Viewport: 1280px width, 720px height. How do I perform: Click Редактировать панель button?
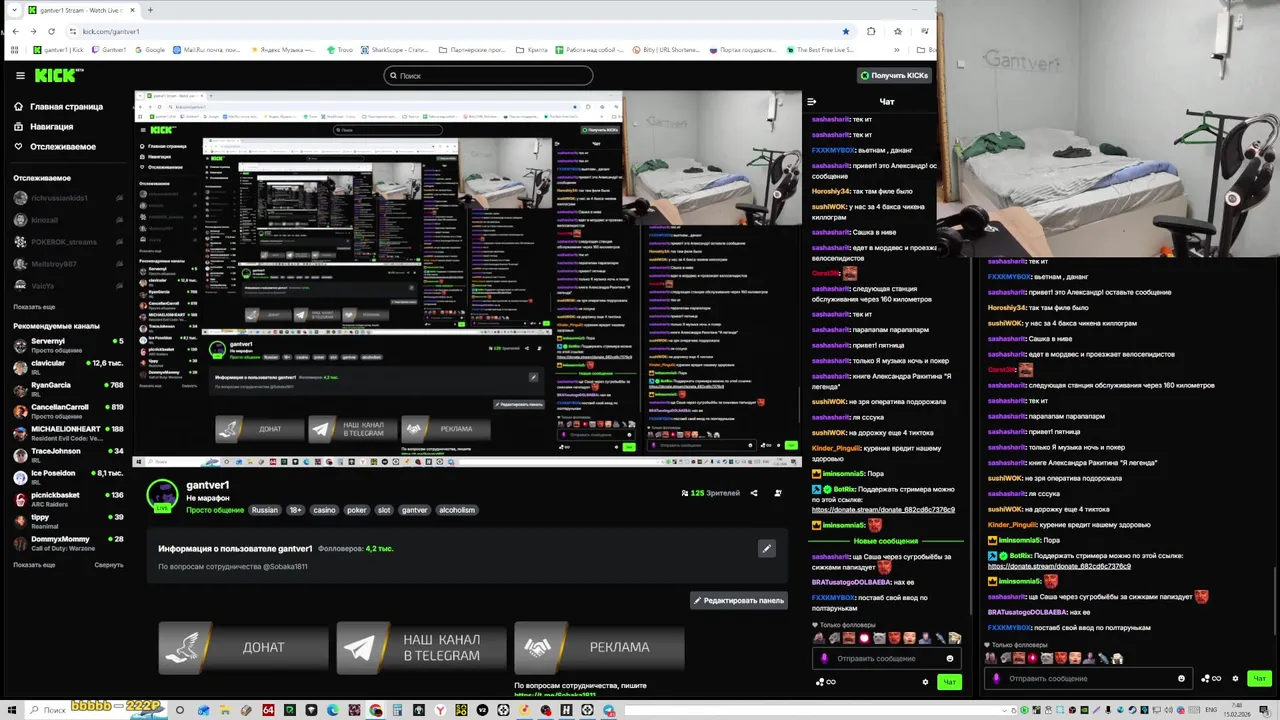click(x=739, y=601)
